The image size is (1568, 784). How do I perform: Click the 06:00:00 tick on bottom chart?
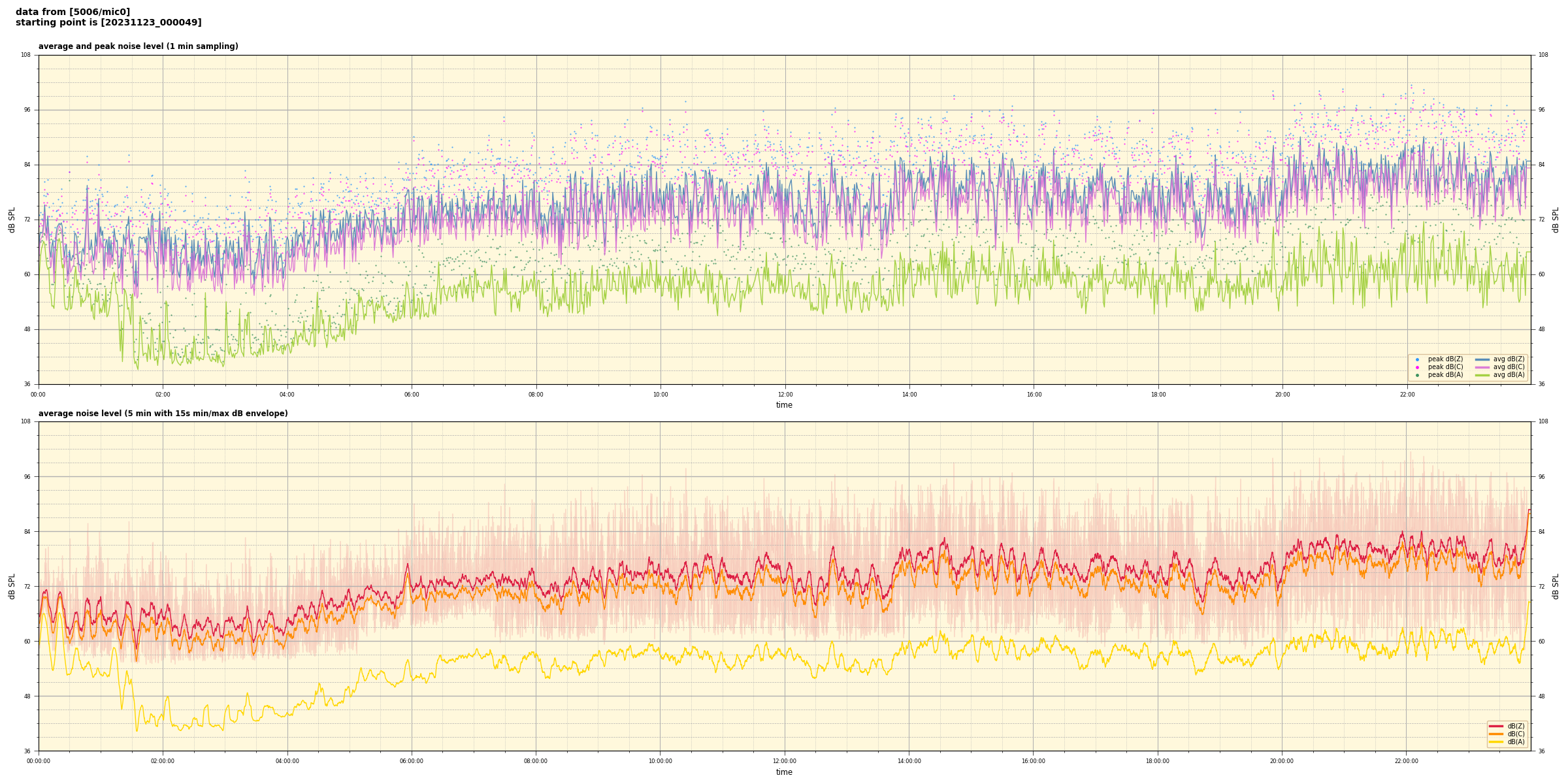pos(412,761)
